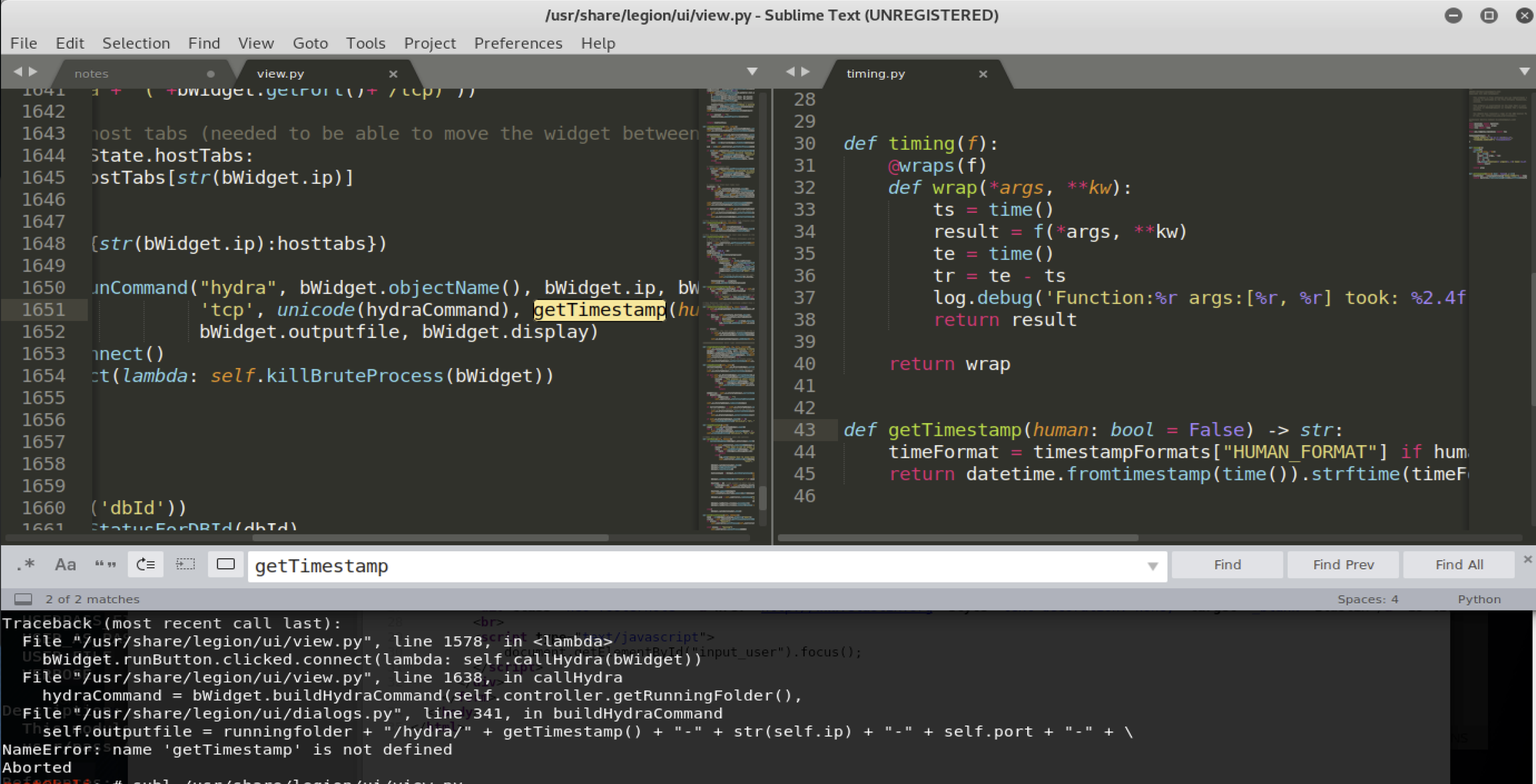
Task: Click highlighted getTimestamp match in view.py
Action: point(599,310)
